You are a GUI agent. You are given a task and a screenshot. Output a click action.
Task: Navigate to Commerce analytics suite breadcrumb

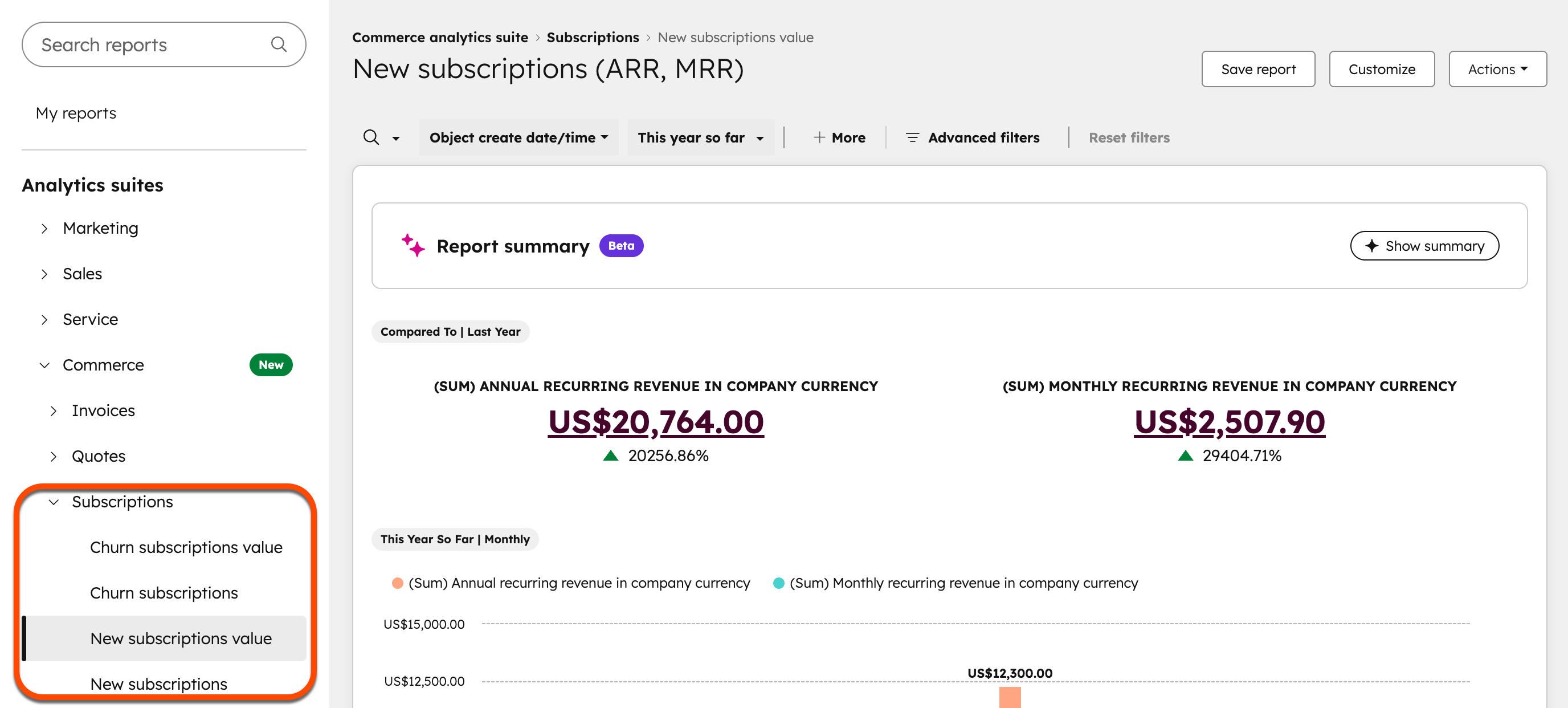pos(439,37)
